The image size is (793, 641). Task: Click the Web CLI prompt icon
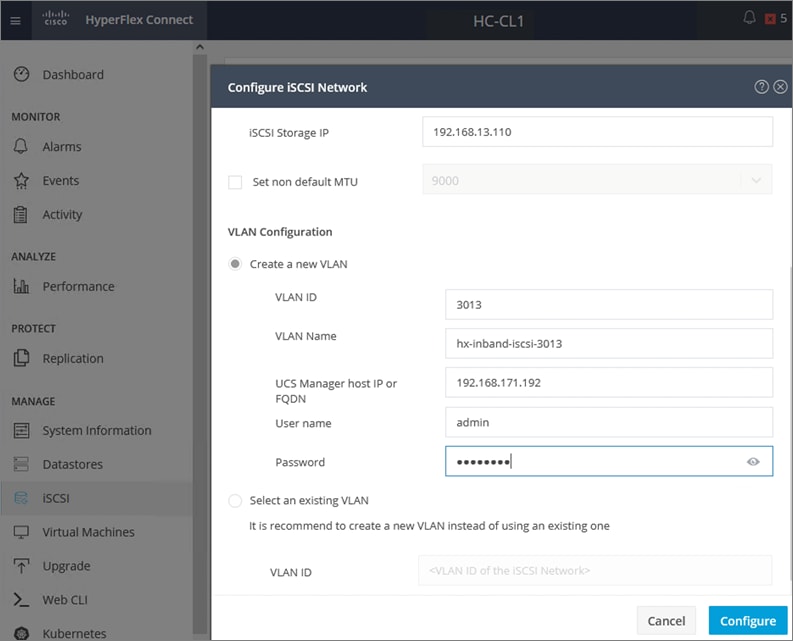[x=21, y=600]
